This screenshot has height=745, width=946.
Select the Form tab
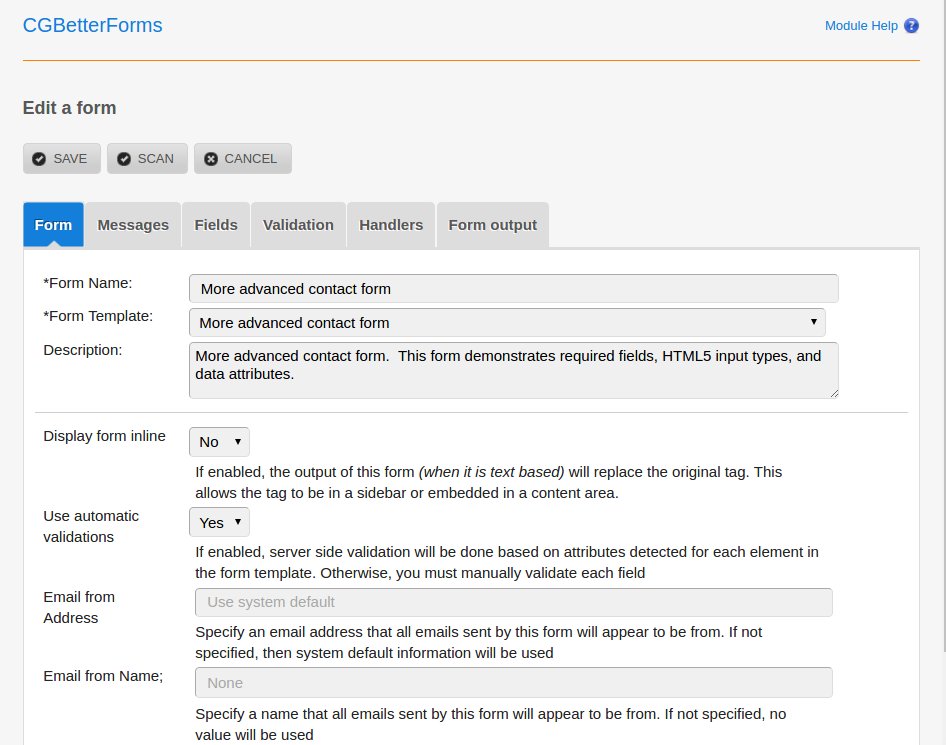(53, 224)
